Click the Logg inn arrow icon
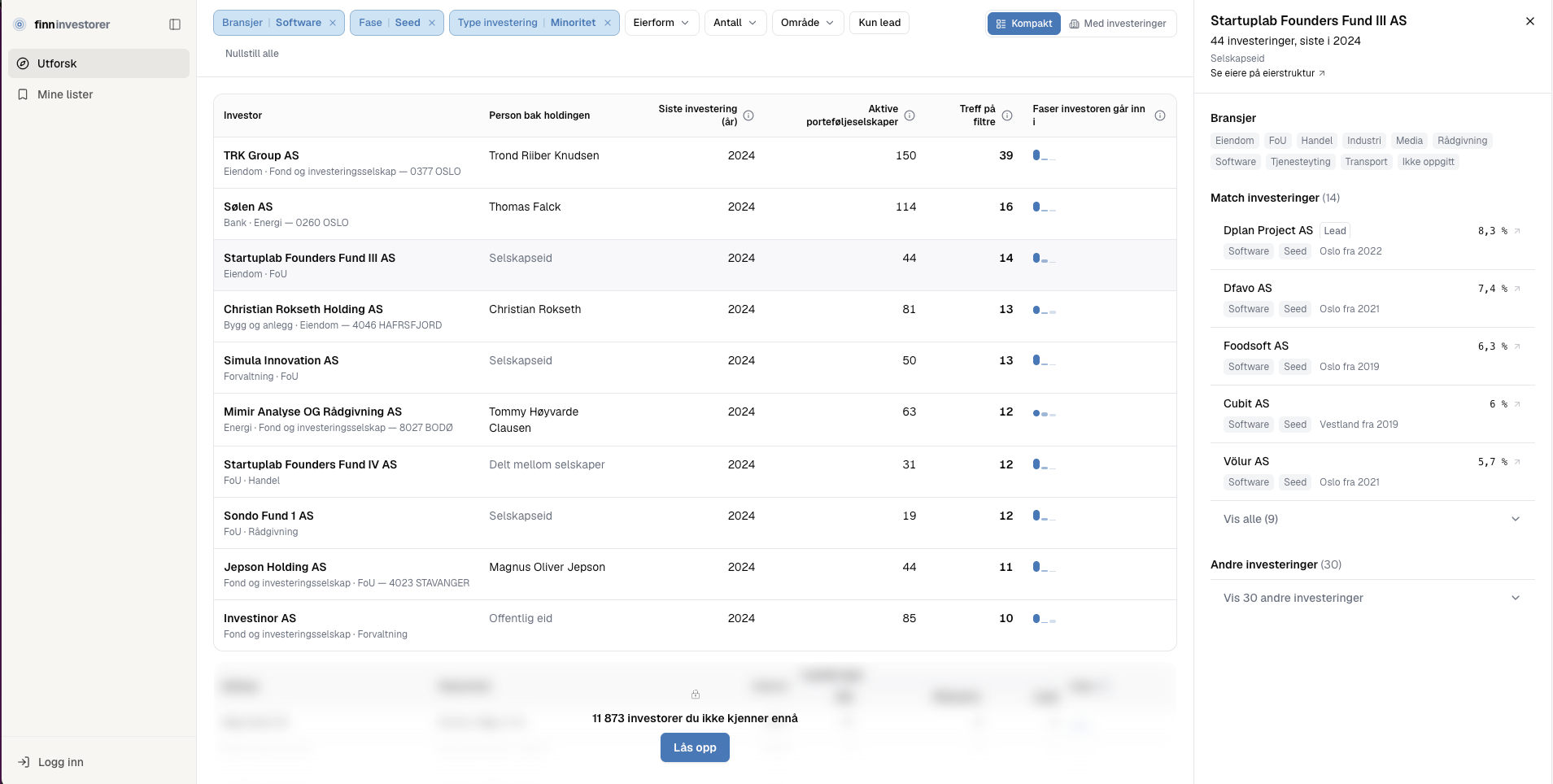 pyautogui.click(x=24, y=762)
